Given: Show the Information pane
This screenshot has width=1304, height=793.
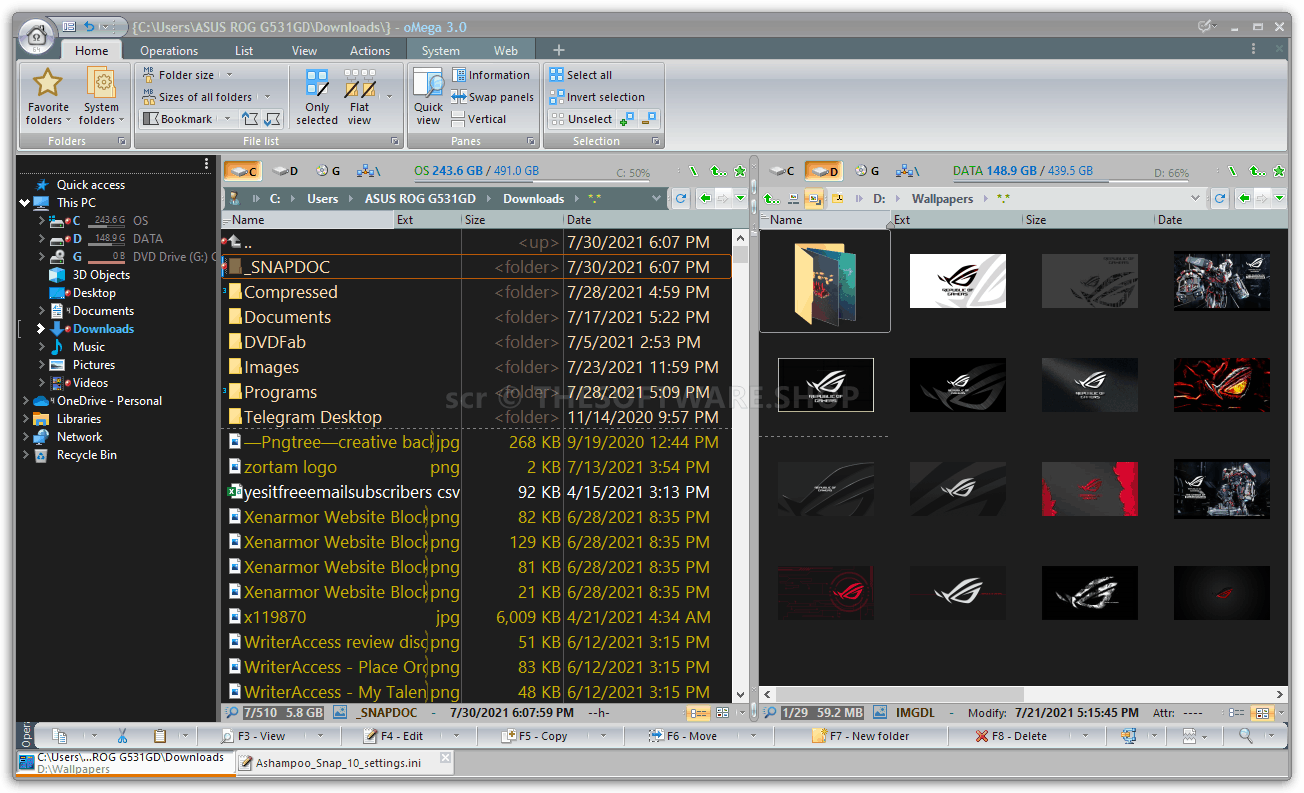Looking at the screenshot, I should tap(491, 75).
